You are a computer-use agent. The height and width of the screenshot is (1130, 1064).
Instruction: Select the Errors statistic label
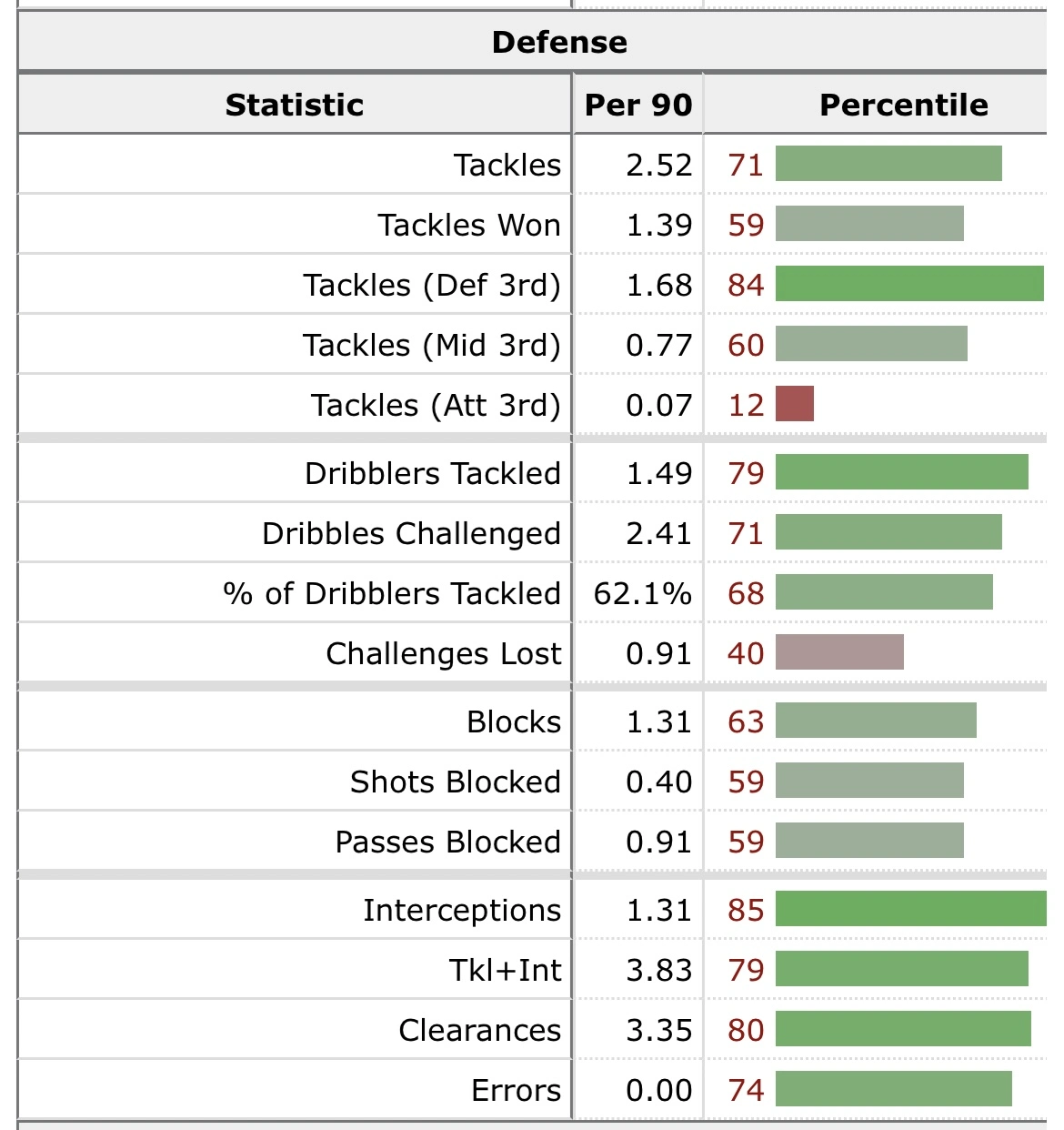(x=516, y=1090)
